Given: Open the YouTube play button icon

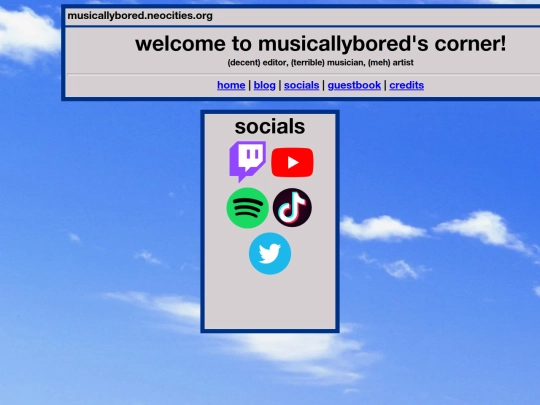Looking at the screenshot, I should 292,163.
